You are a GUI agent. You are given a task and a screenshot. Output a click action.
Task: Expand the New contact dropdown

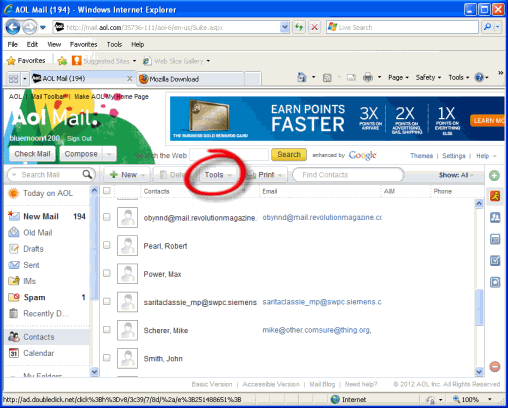pos(143,175)
